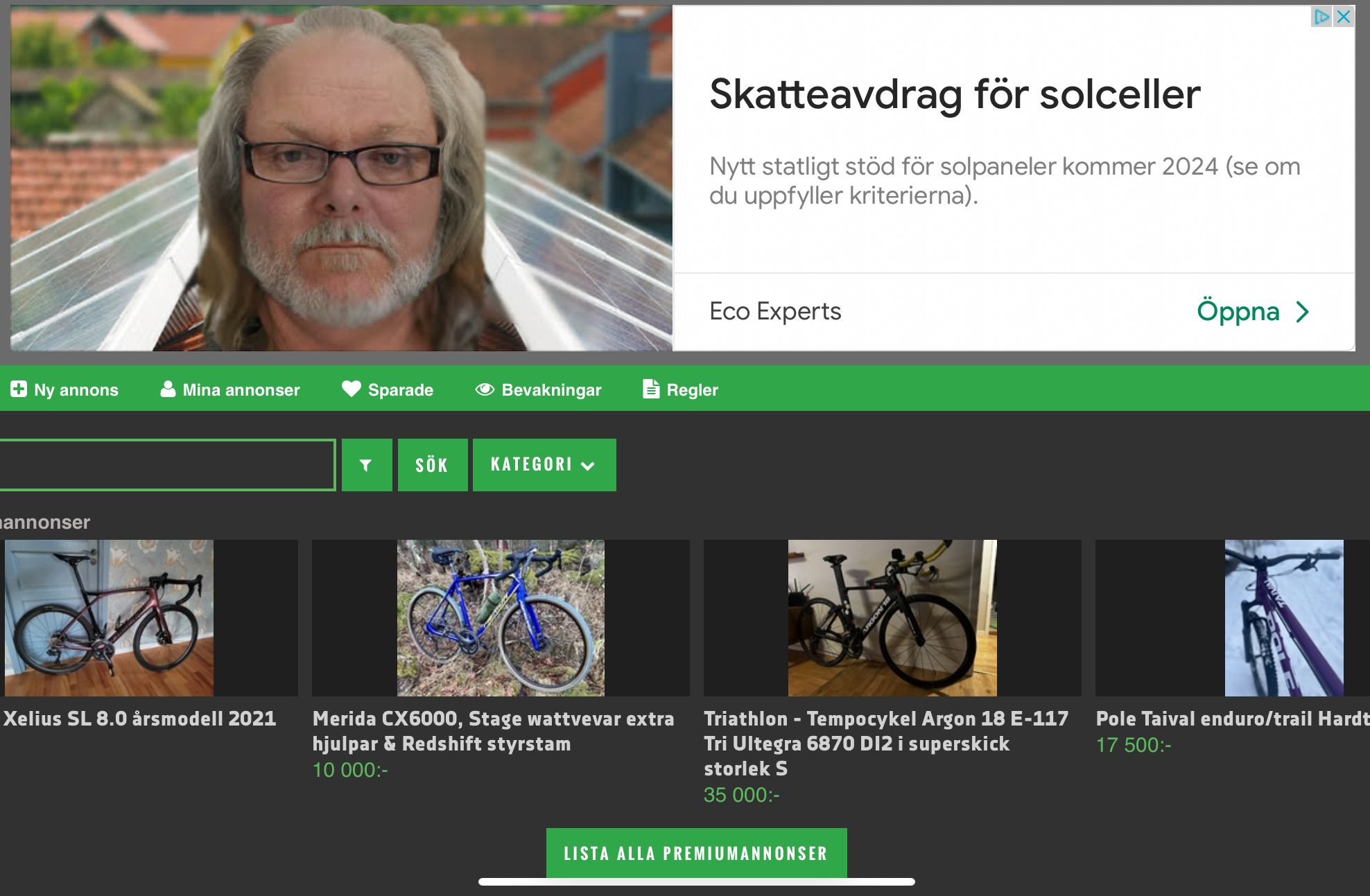Image resolution: width=1370 pixels, height=896 pixels.
Task: Click the plus icon beside Ny annons
Action: [19, 389]
